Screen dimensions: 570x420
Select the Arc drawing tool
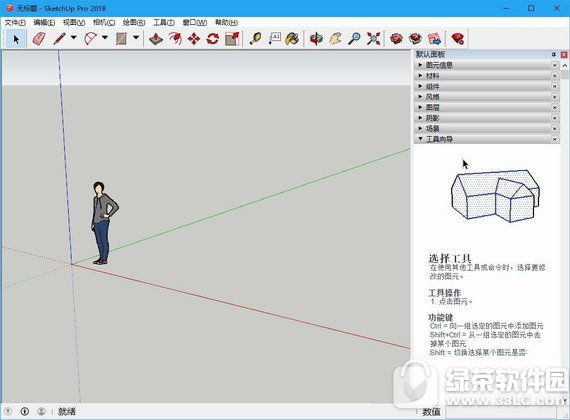pos(91,39)
